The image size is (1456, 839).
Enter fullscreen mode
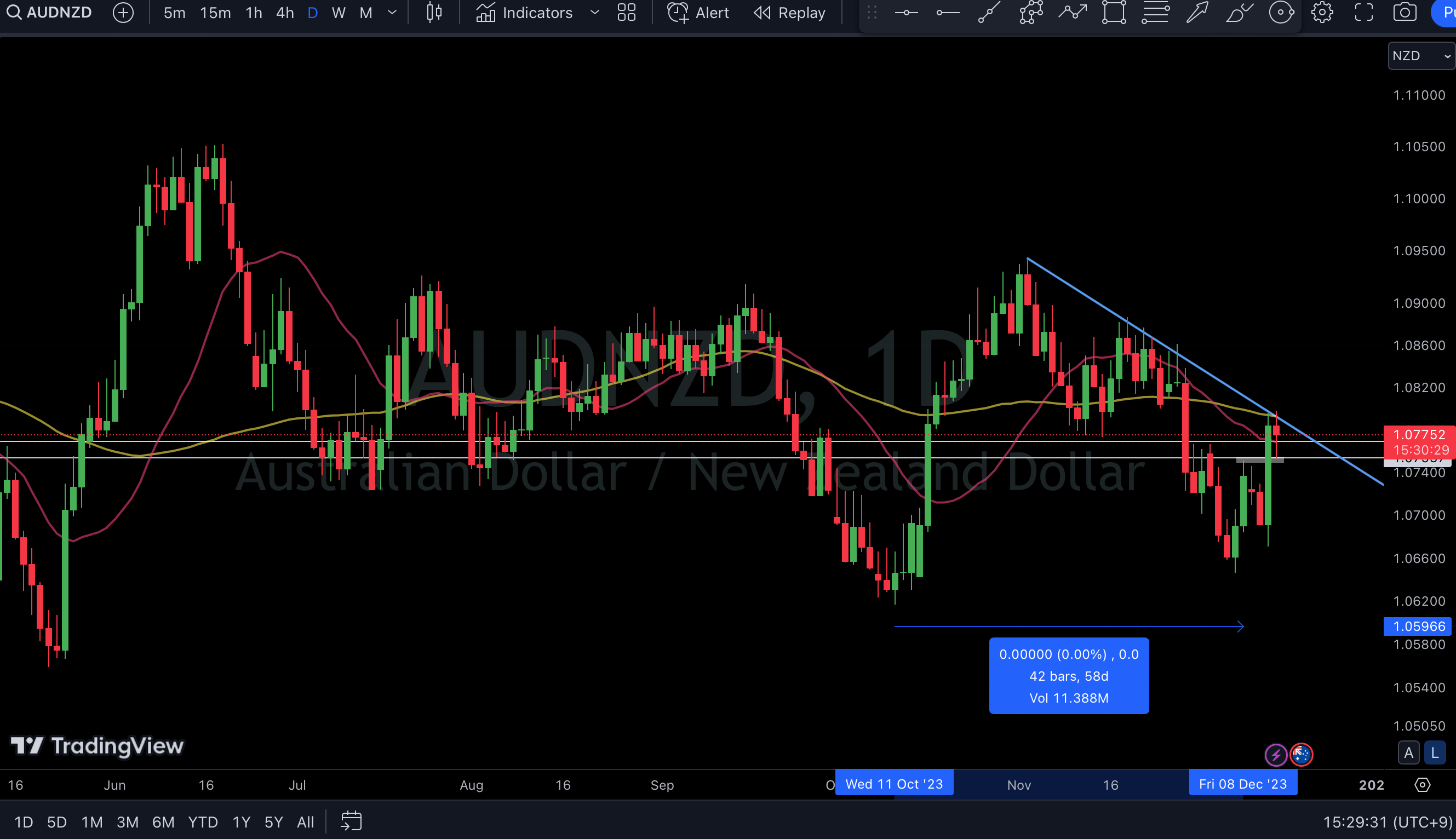tap(1364, 13)
